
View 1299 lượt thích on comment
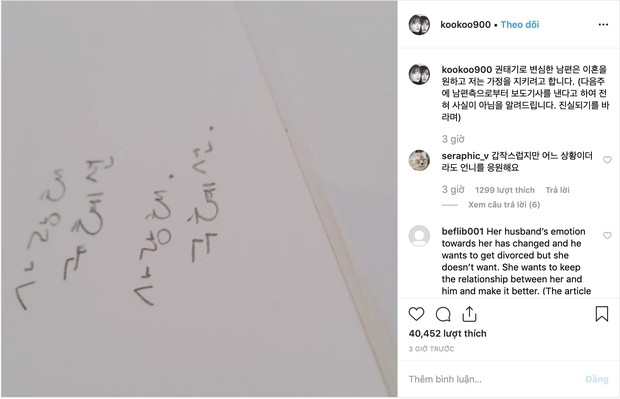505,190
